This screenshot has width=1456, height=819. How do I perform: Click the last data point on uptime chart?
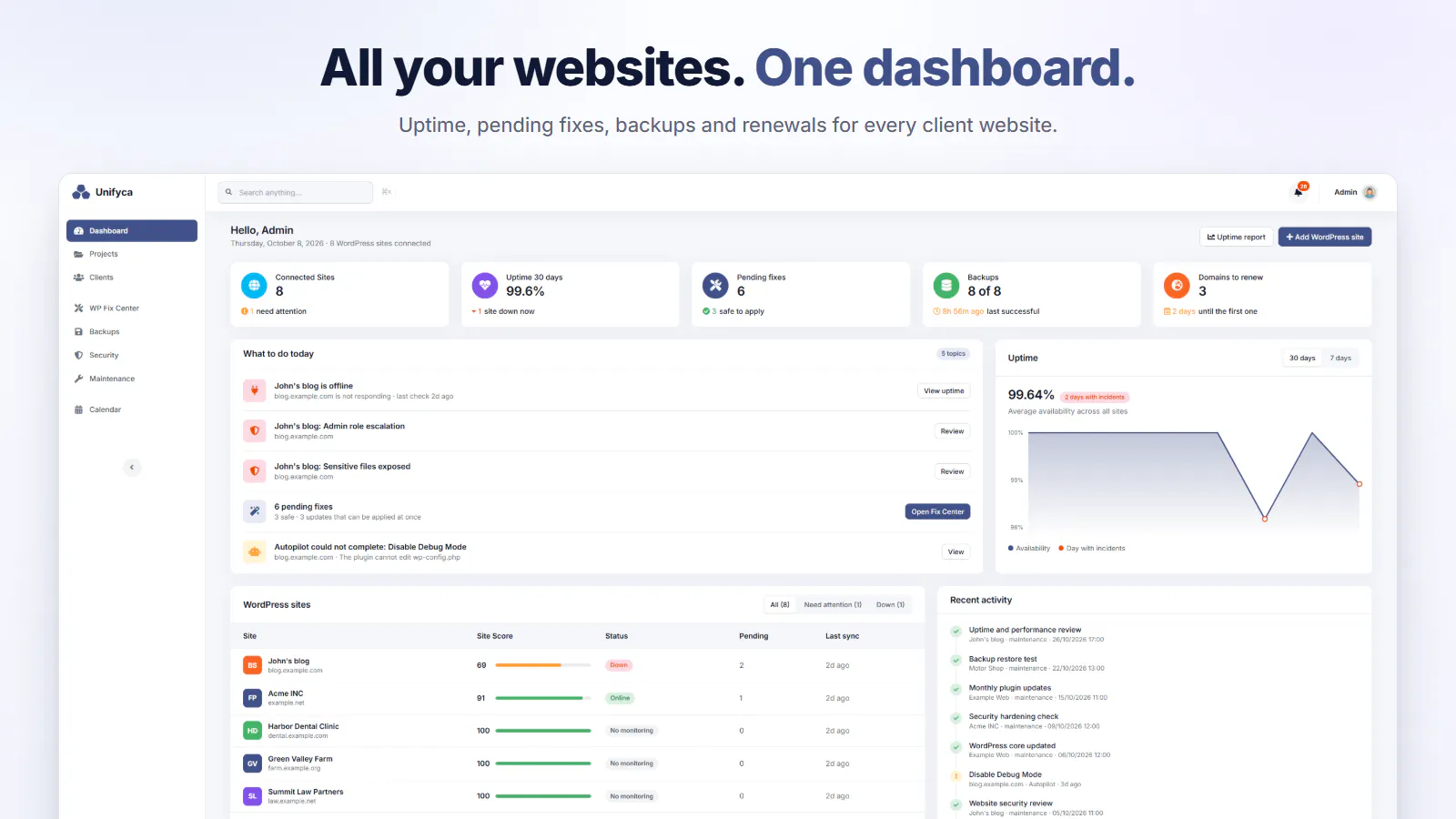[x=1360, y=484]
